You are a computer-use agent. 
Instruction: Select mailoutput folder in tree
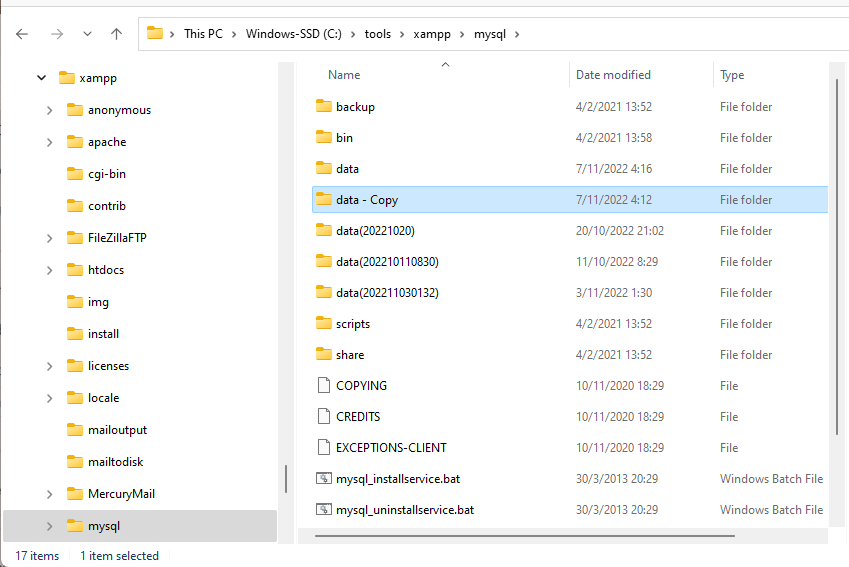(x=117, y=430)
